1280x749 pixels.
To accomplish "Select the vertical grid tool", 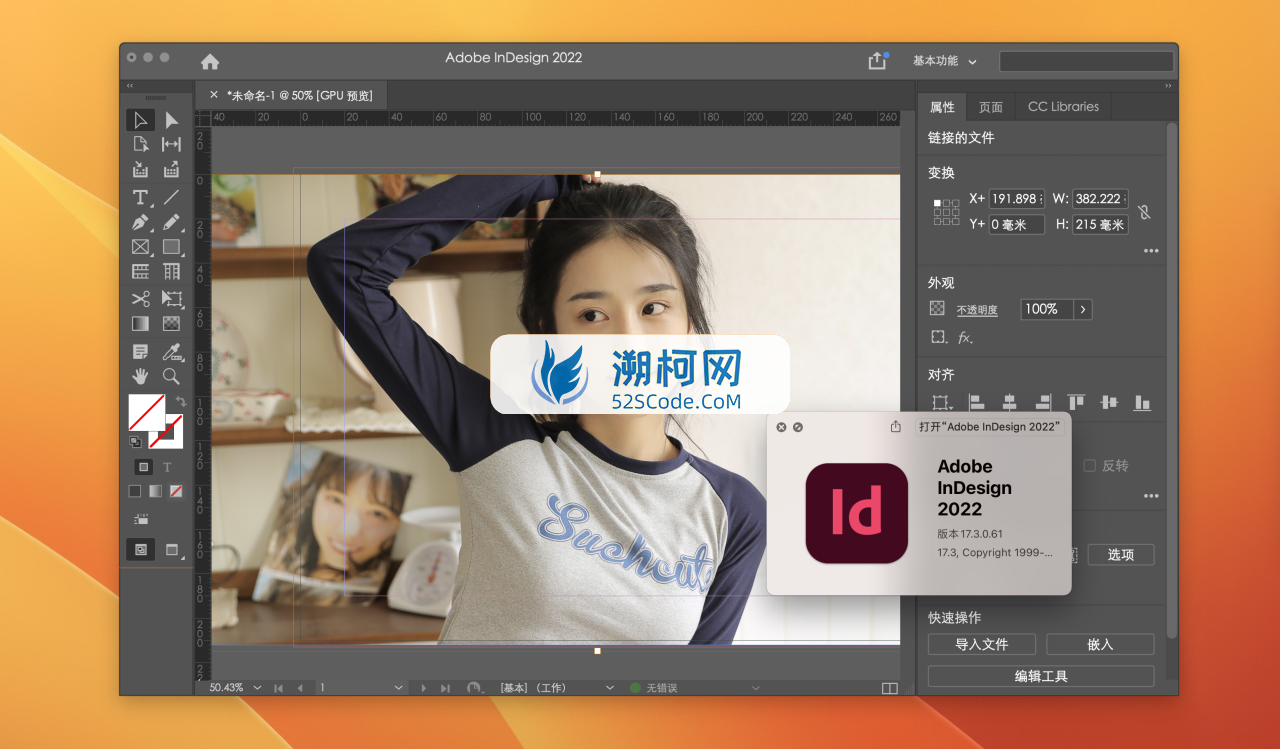I will pyautogui.click(x=171, y=271).
